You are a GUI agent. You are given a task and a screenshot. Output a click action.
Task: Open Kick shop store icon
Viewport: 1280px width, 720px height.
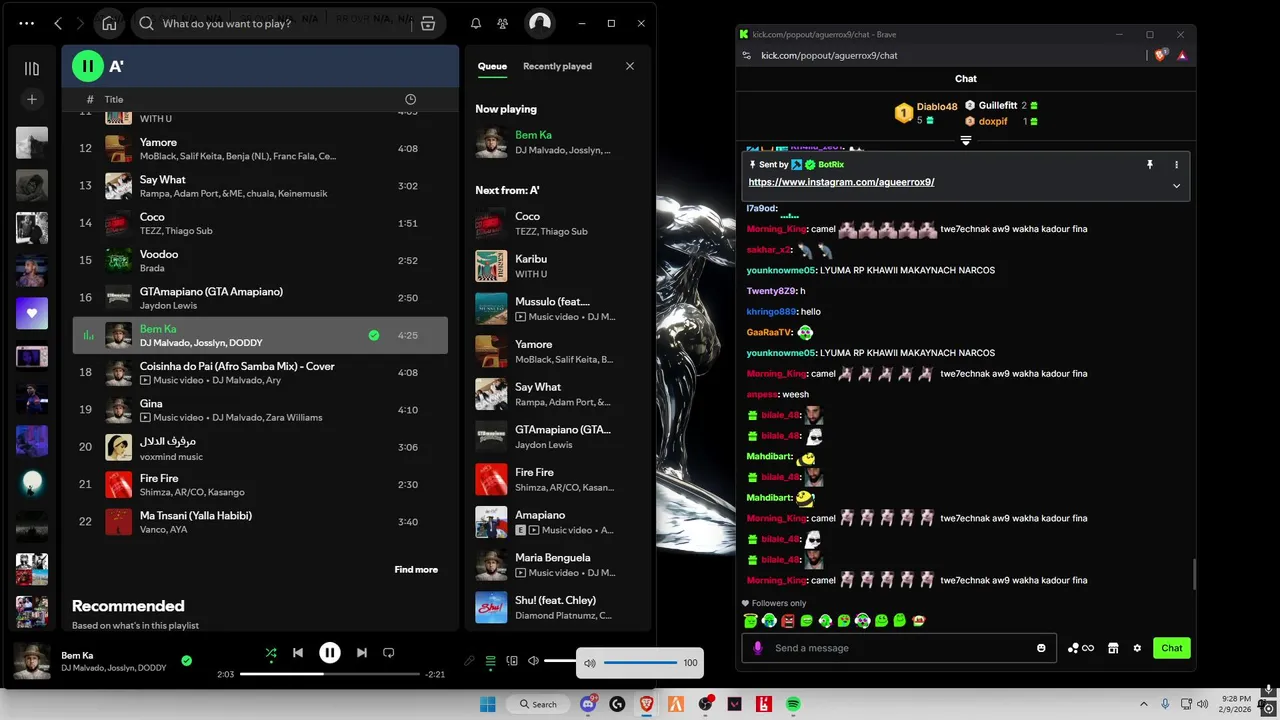point(1112,648)
